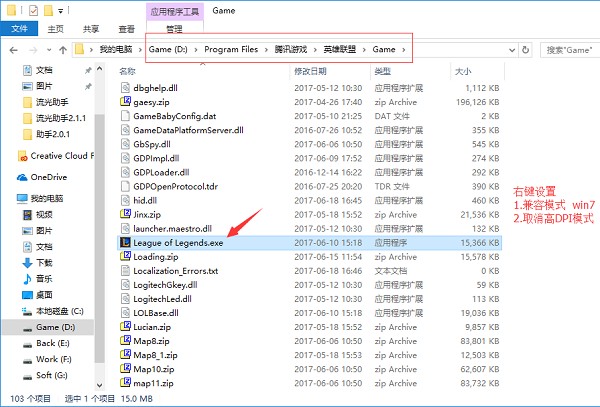This screenshot has height=407, width=600.
Task: Open 本地磁盘 (C:) in navigation pane
Action: [x=58, y=310]
